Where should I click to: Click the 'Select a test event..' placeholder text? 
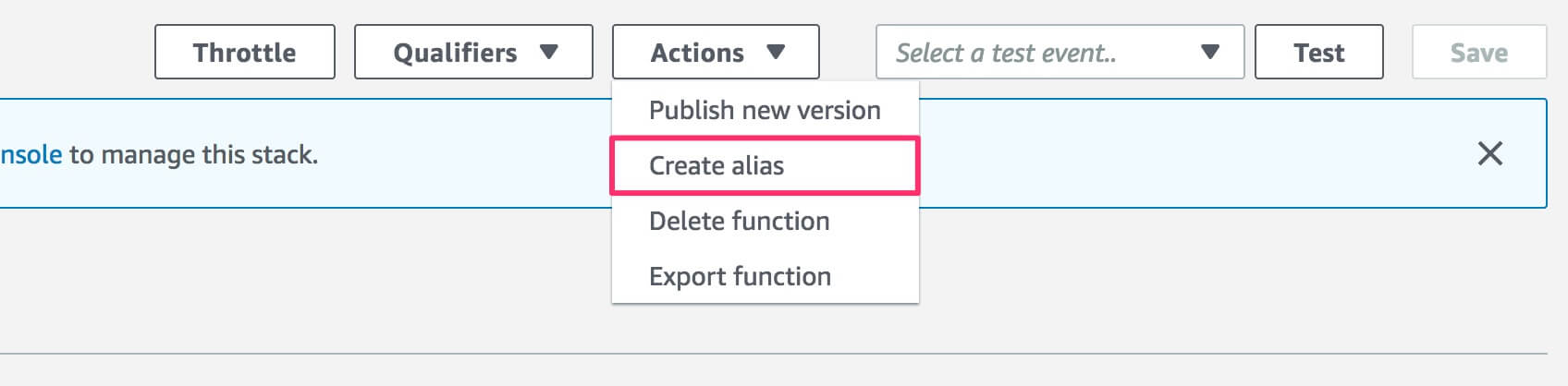1006,54
